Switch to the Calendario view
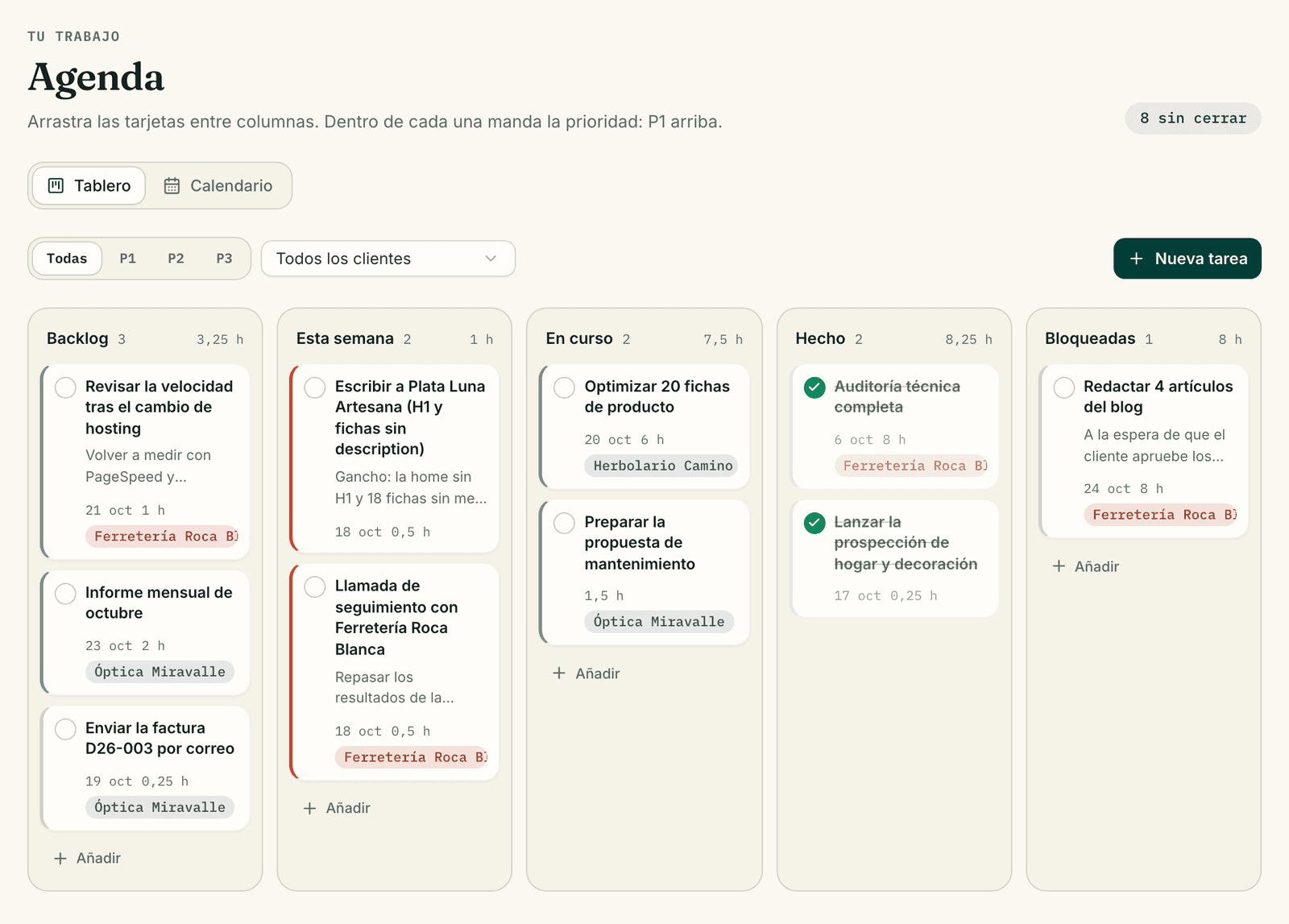This screenshot has height=924, width=1289. click(x=218, y=186)
